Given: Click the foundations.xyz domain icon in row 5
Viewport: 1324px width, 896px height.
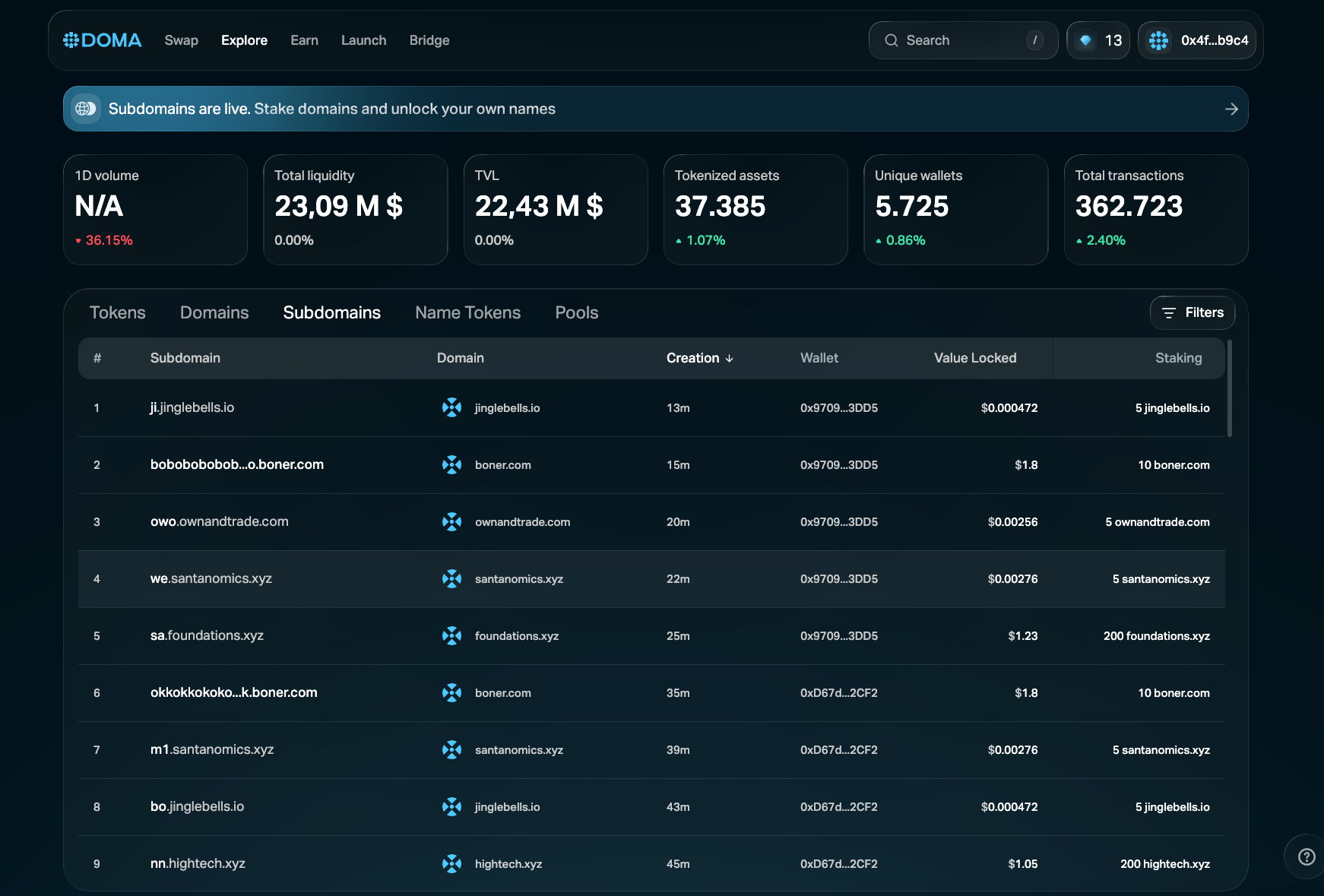Looking at the screenshot, I should click(x=451, y=636).
